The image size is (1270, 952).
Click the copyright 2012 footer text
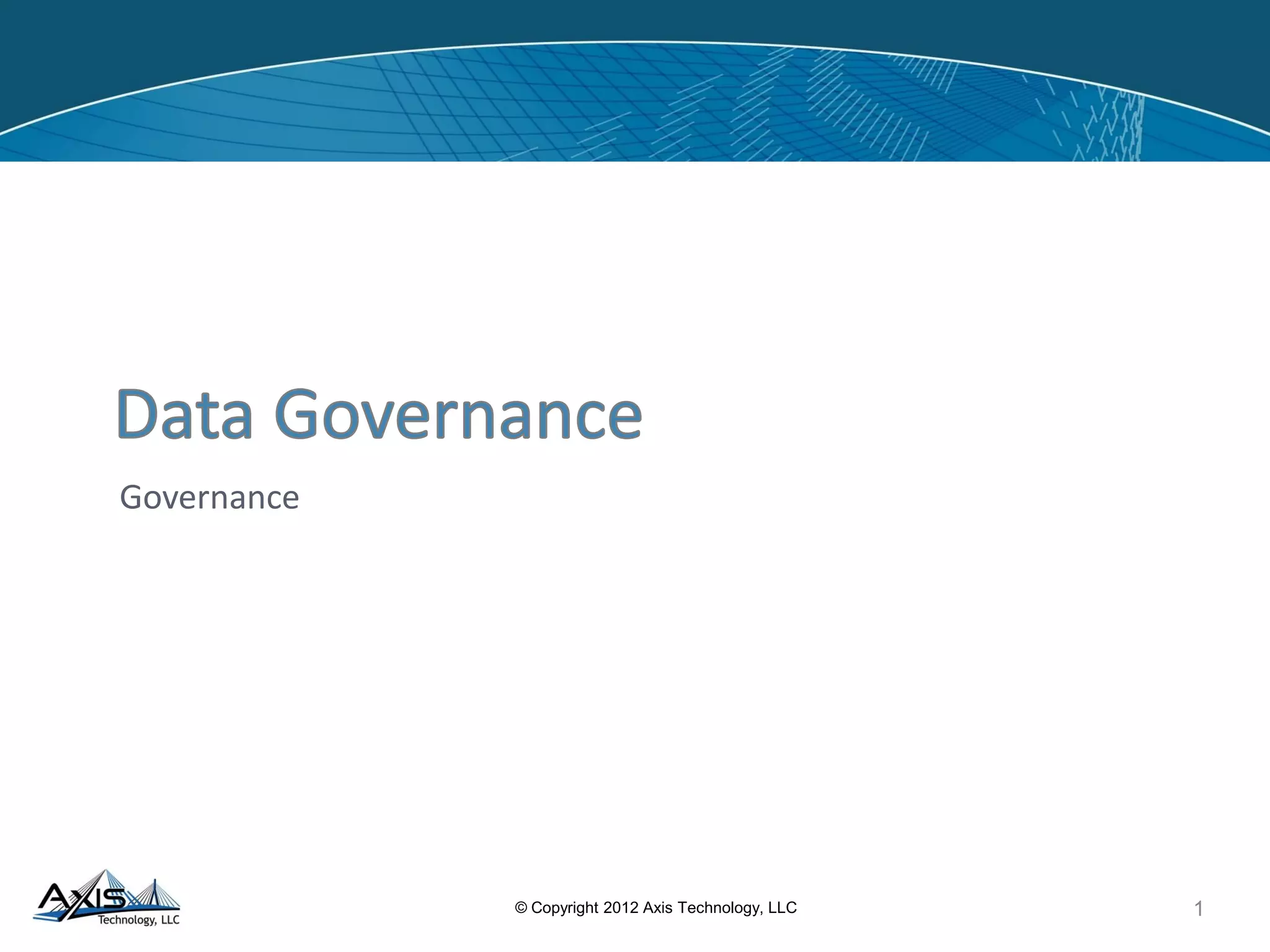(x=655, y=908)
